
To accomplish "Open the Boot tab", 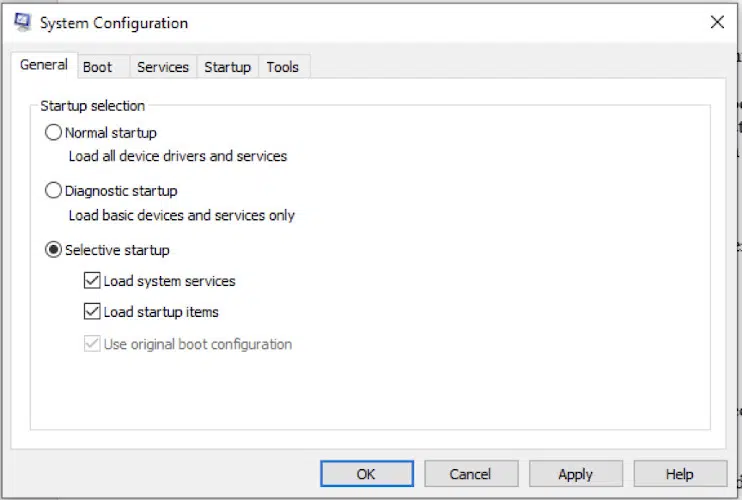I will click(x=97, y=67).
